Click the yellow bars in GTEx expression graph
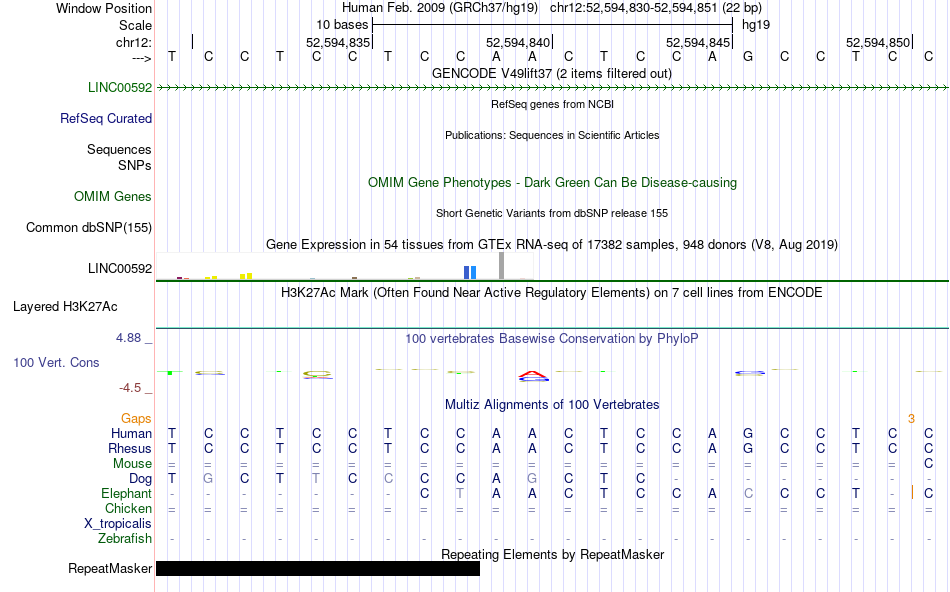Screen dimensions: 950x592 pos(246,276)
